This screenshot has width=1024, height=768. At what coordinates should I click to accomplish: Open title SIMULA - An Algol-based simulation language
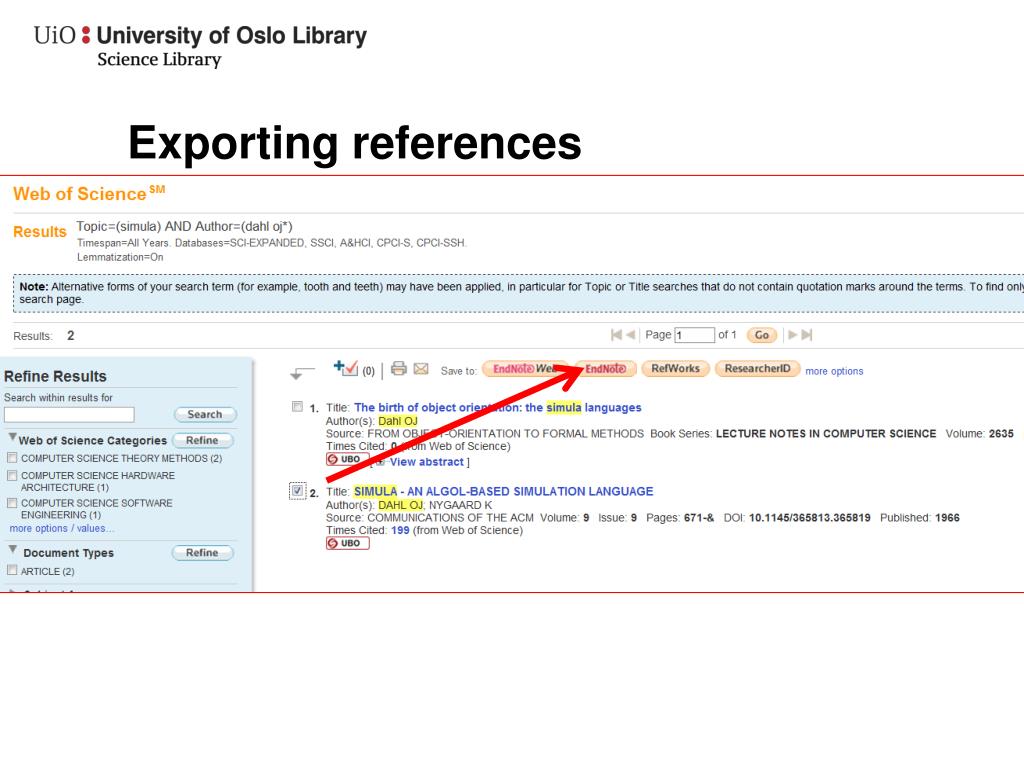click(x=504, y=491)
